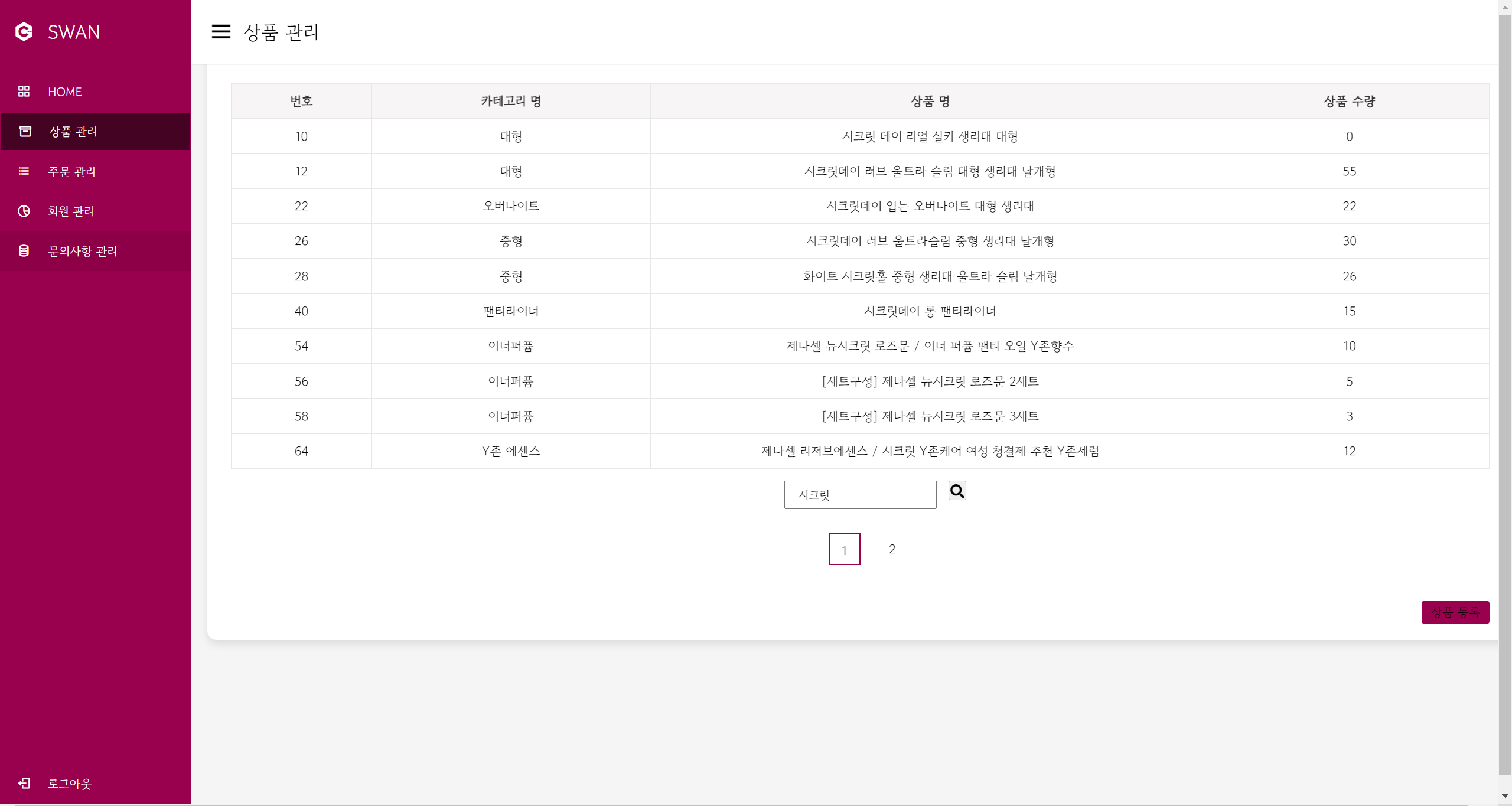
Task: Click the 문의사항 관리 database icon
Action: (x=24, y=251)
